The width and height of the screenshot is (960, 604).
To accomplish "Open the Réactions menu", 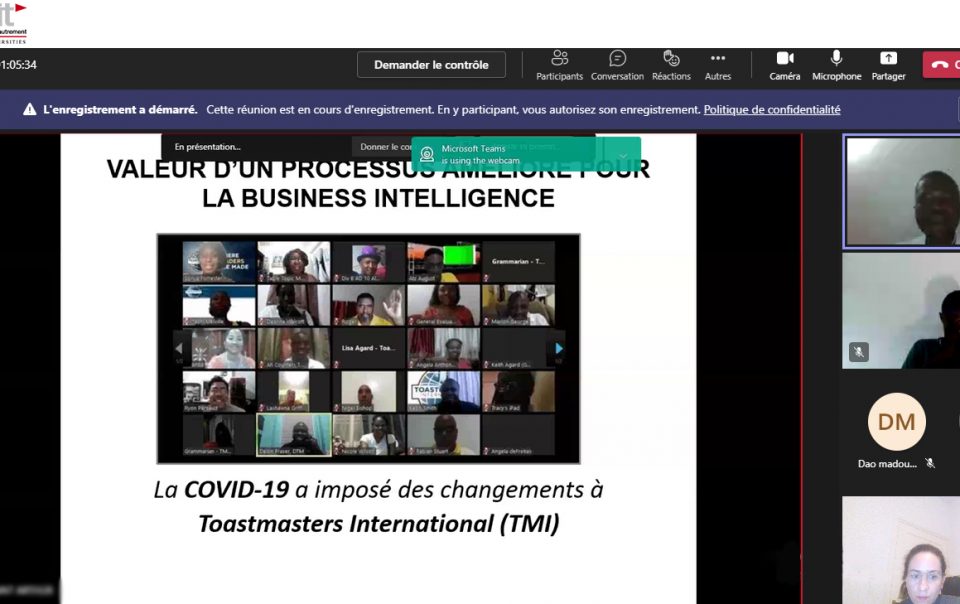I will [x=671, y=65].
